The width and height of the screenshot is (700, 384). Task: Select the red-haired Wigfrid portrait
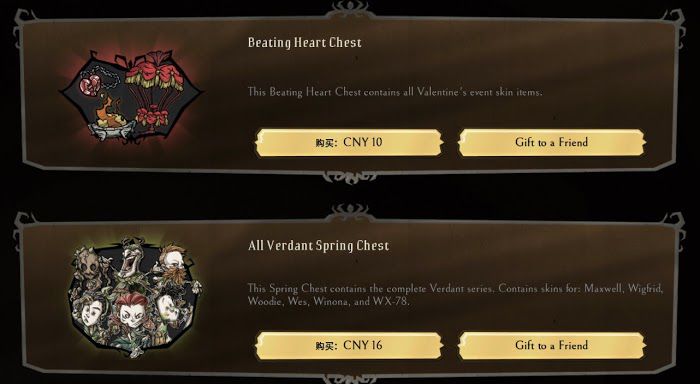pyautogui.click(x=132, y=313)
